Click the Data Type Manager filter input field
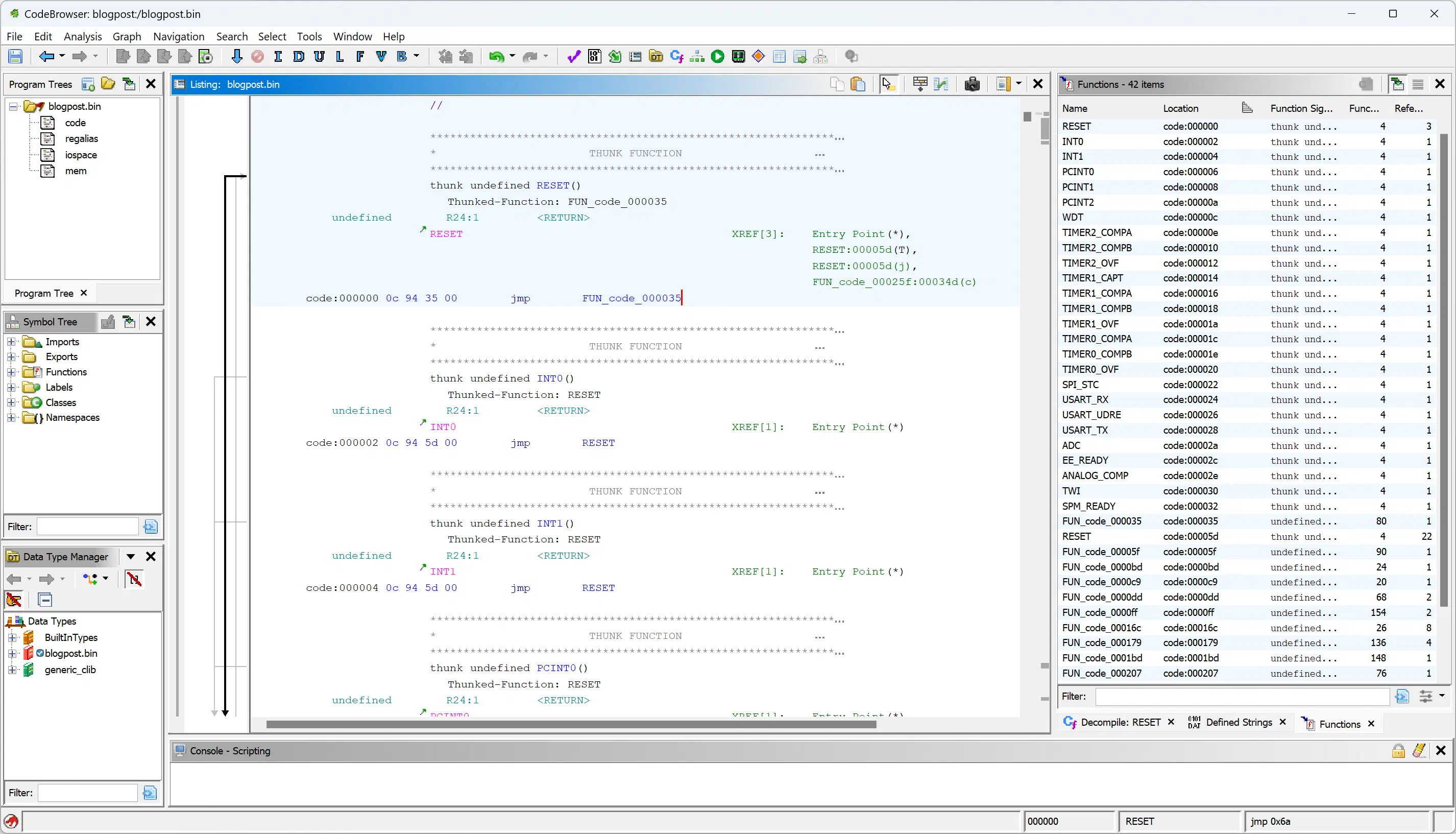The image size is (1456, 834). [88, 793]
